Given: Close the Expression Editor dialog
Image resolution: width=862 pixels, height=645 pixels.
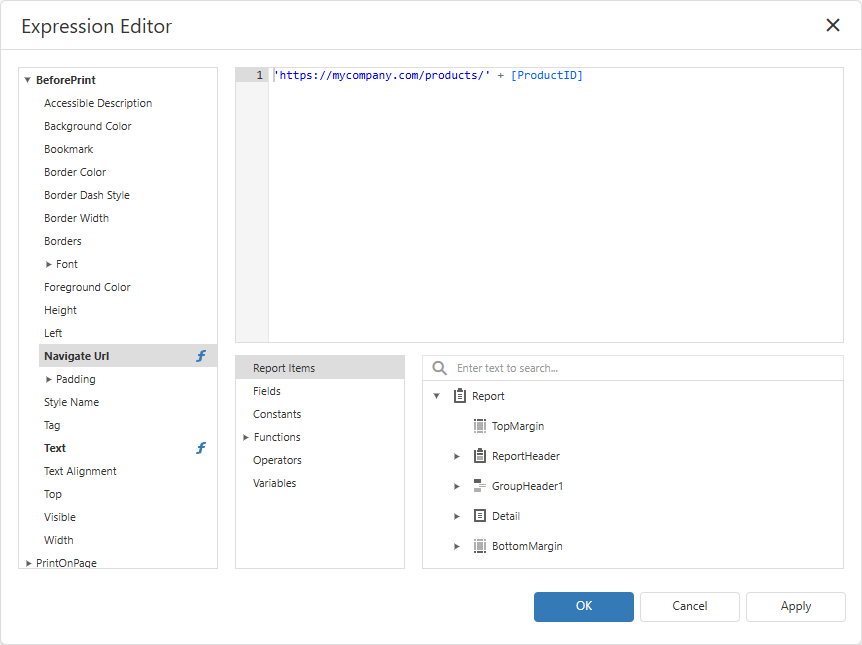Looking at the screenshot, I should (x=833, y=25).
